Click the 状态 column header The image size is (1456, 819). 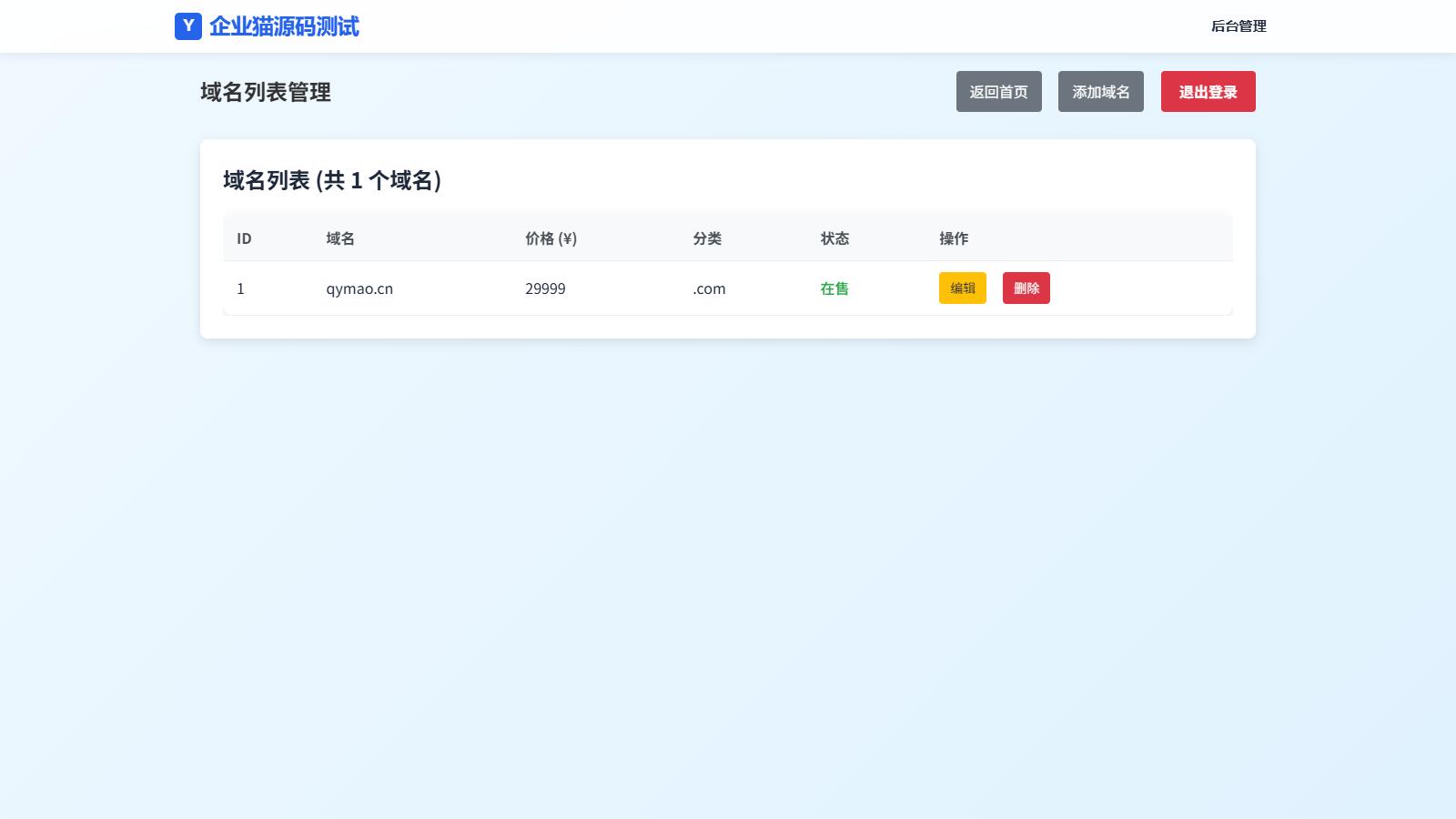click(834, 238)
